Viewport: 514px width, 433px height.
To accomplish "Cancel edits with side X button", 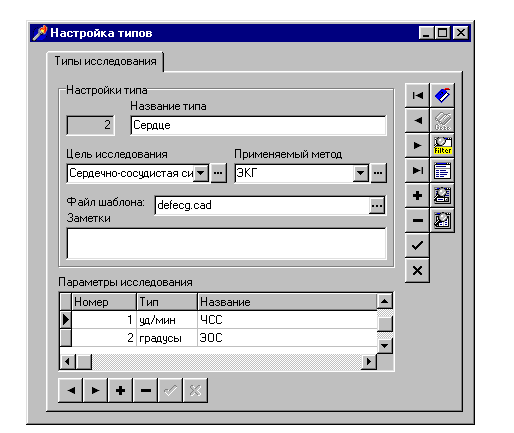I will click(x=417, y=270).
